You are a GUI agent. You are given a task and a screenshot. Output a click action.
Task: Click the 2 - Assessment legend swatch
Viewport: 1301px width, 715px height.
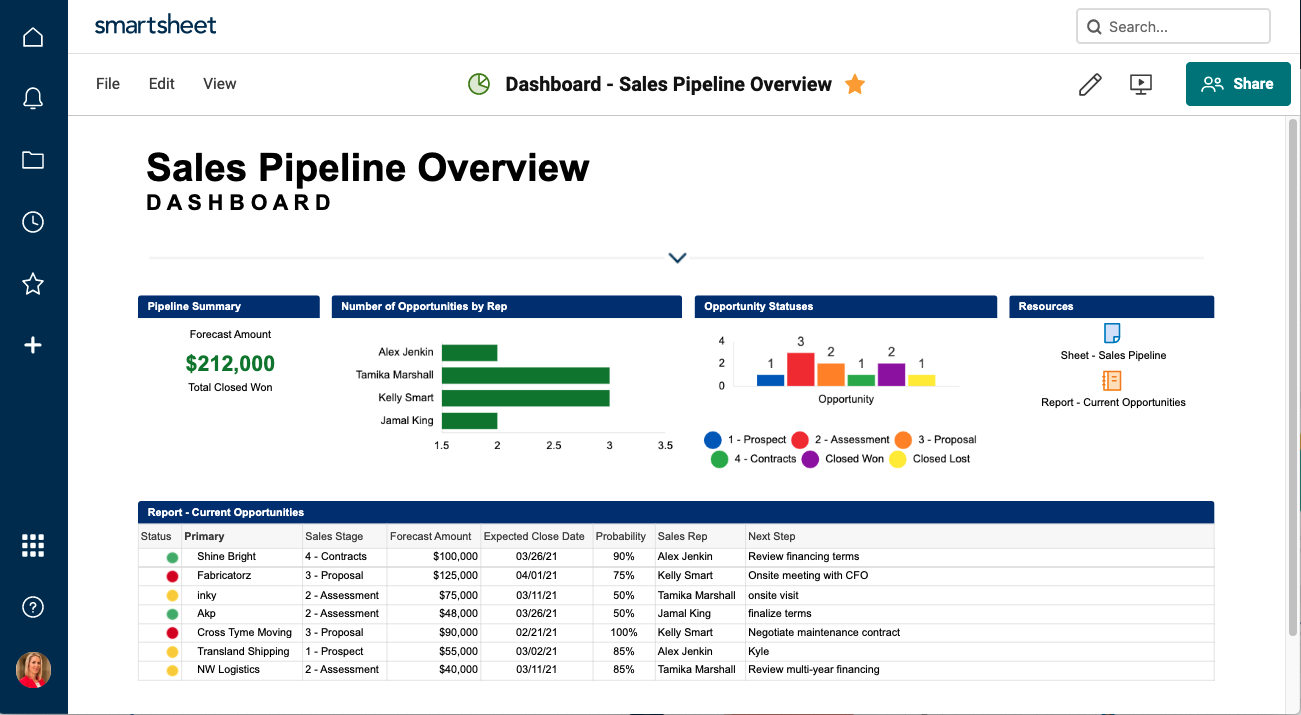tap(800, 440)
